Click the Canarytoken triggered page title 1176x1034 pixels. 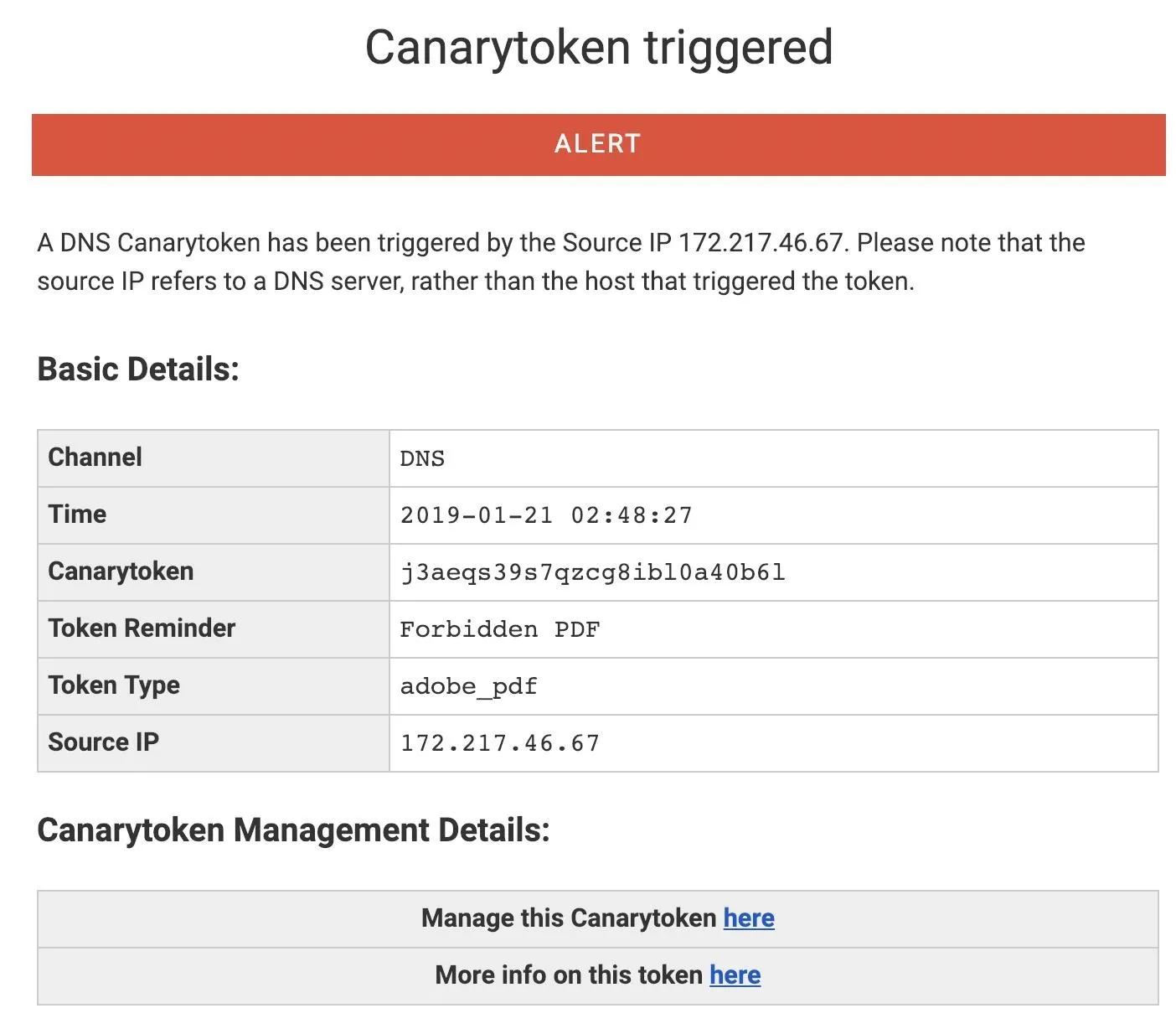599,48
